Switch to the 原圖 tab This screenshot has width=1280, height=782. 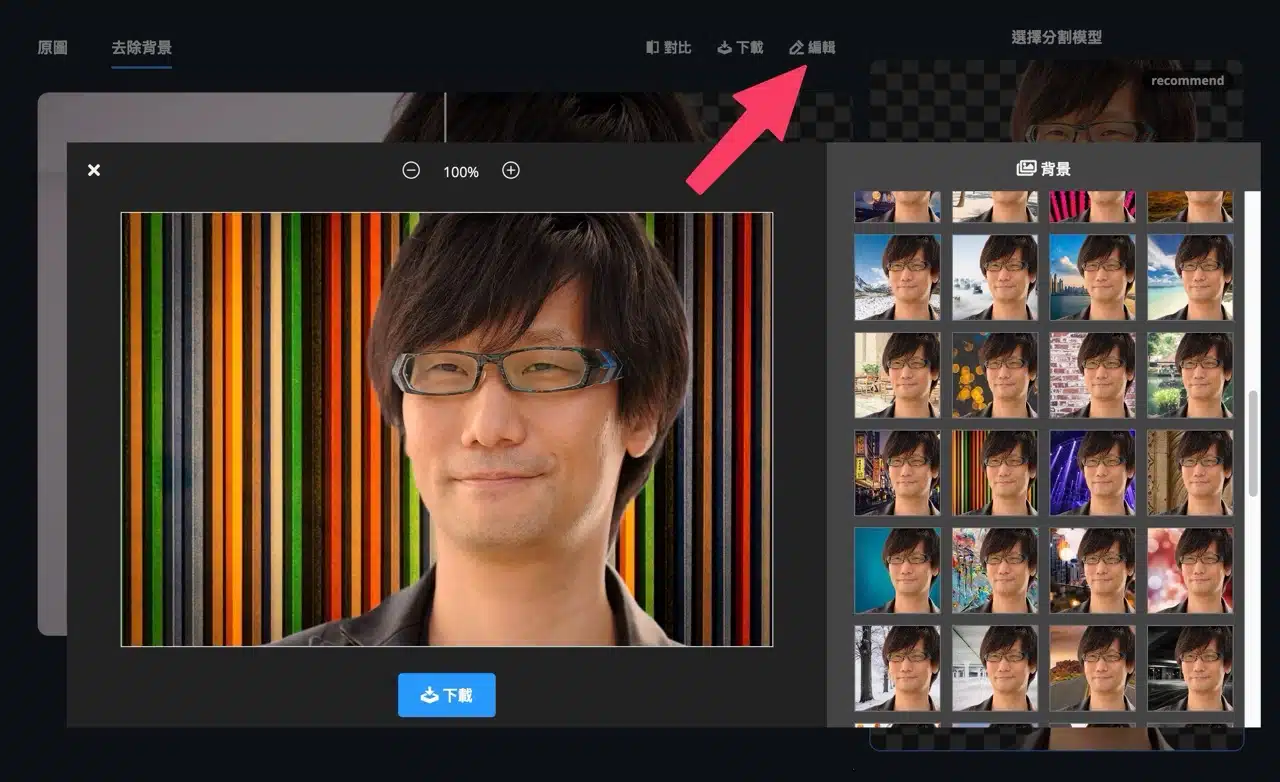pos(53,47)
